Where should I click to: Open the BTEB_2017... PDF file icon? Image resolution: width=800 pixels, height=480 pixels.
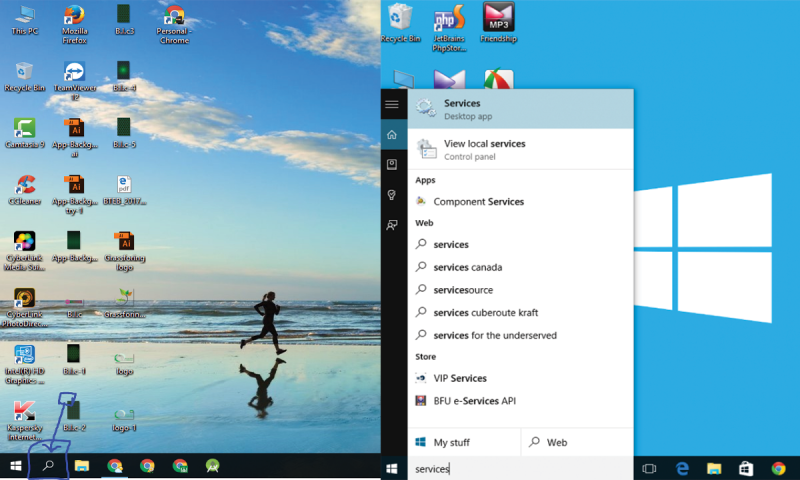pos(124,190)
